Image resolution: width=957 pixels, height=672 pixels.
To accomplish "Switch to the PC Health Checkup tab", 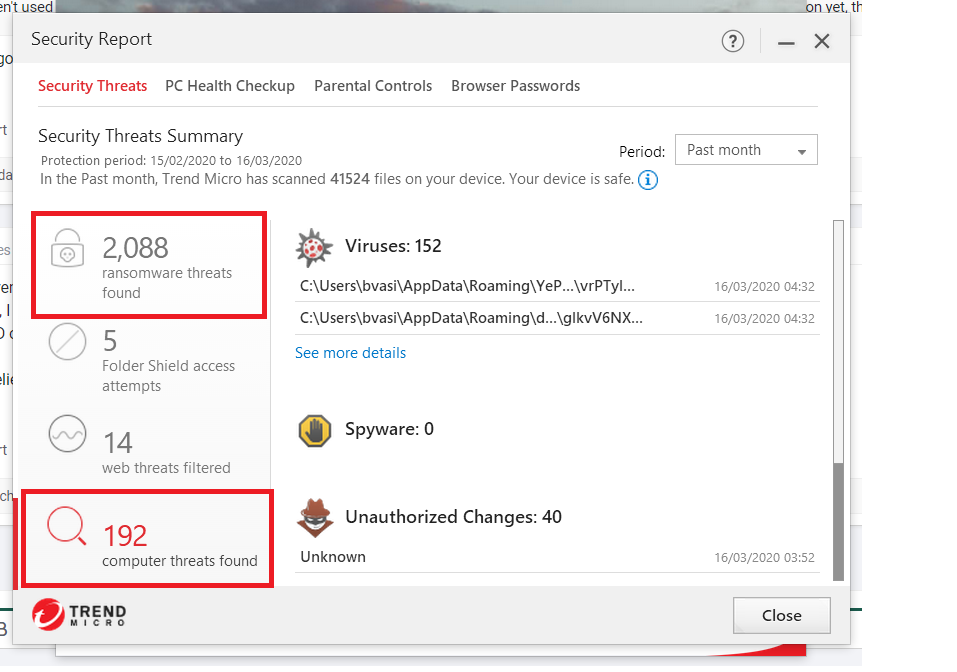I will pos(230,86).
